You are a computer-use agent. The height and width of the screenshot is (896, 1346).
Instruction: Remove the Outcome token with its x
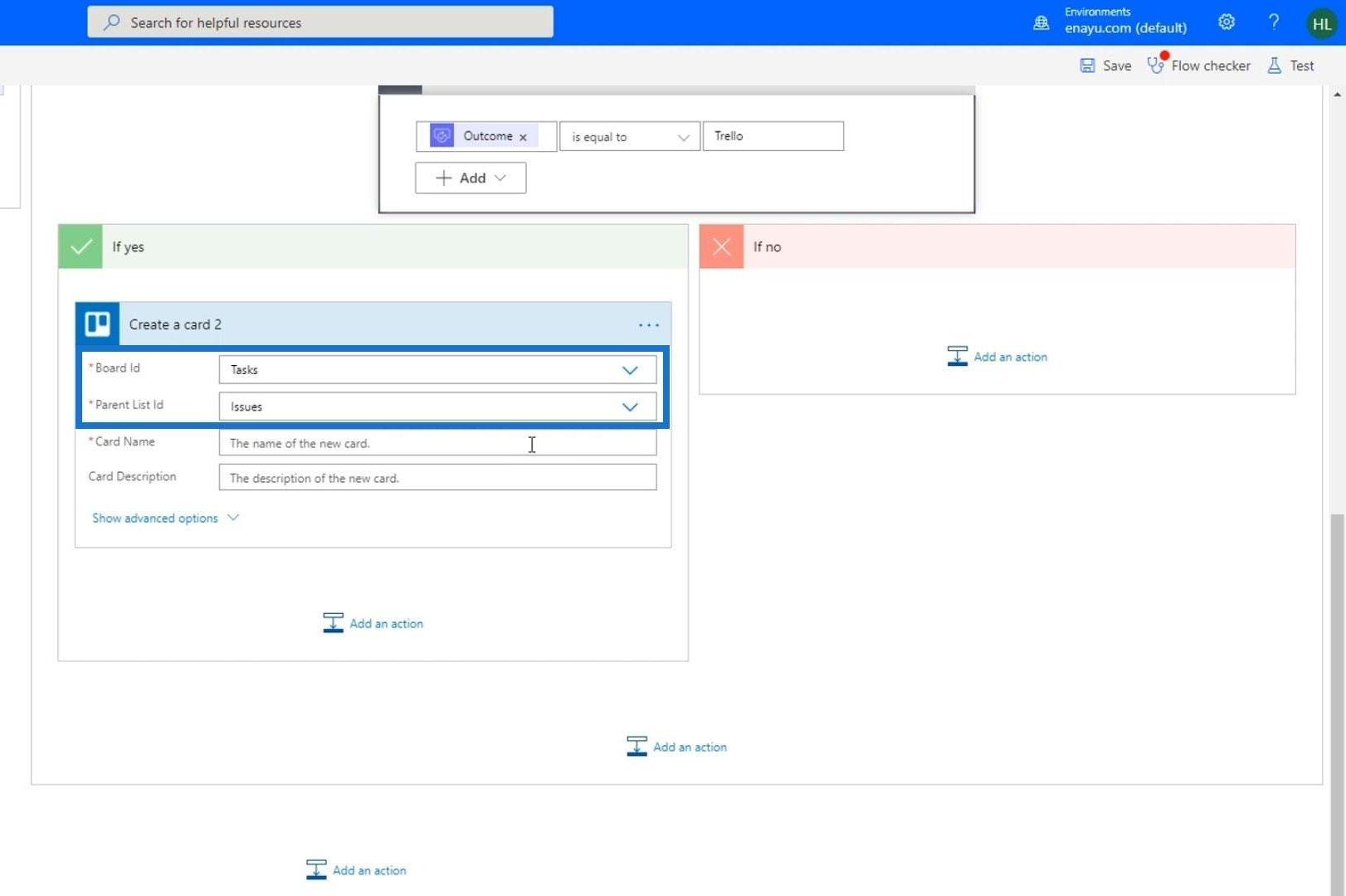(x=523, y=137)
